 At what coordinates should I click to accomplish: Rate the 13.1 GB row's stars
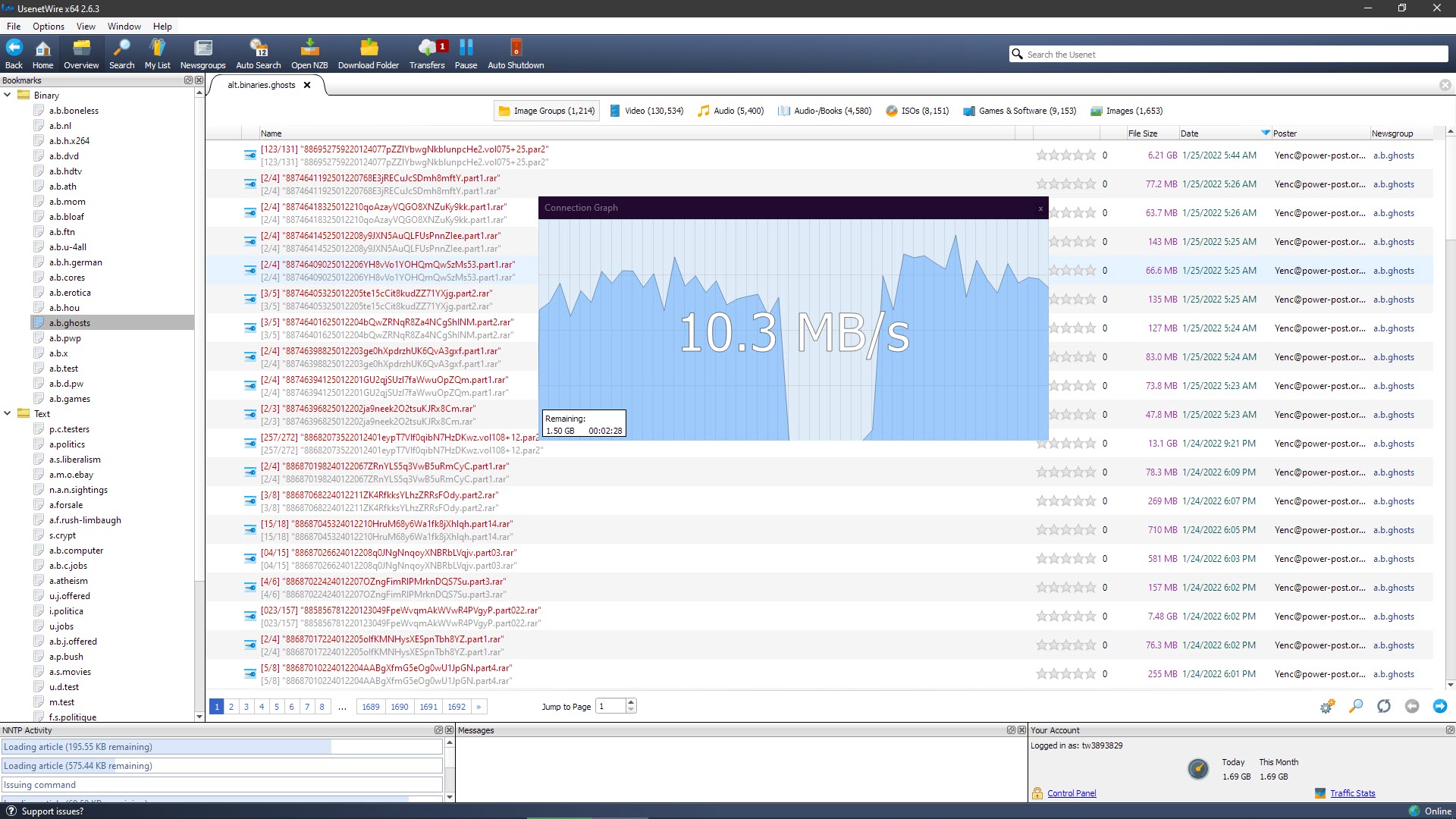pos(1065,444)
